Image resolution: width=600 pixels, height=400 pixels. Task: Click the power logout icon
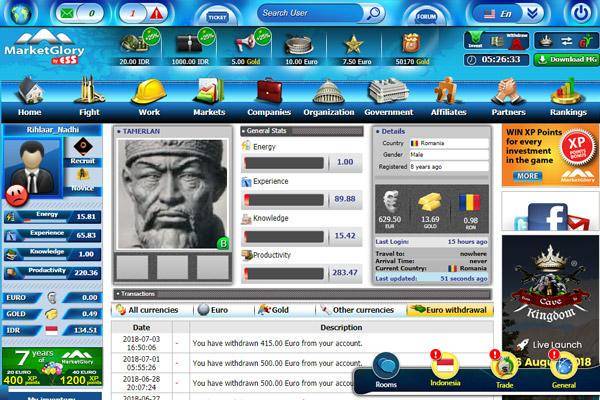[581, 13]
